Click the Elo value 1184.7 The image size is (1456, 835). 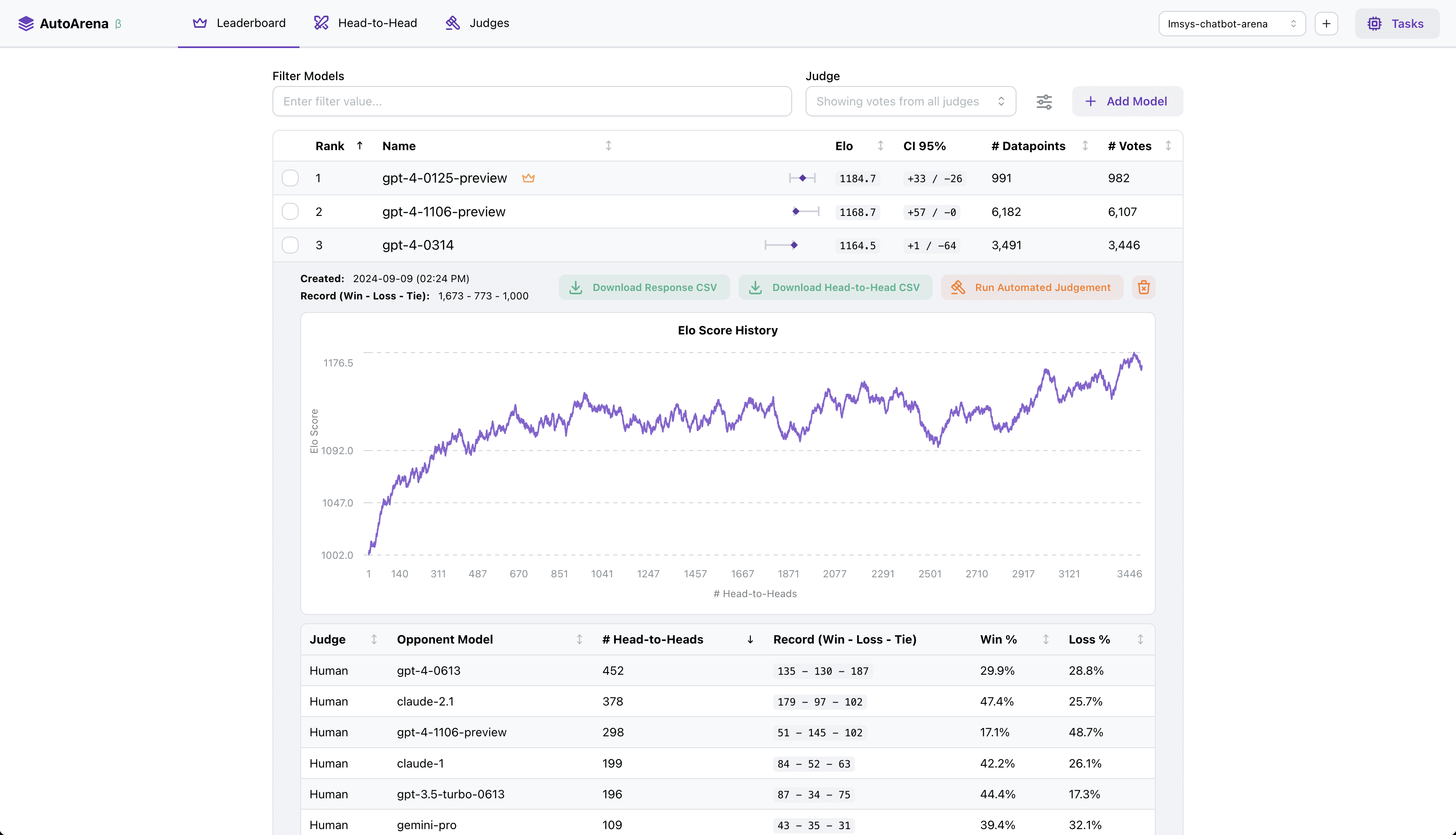[857, 179]
